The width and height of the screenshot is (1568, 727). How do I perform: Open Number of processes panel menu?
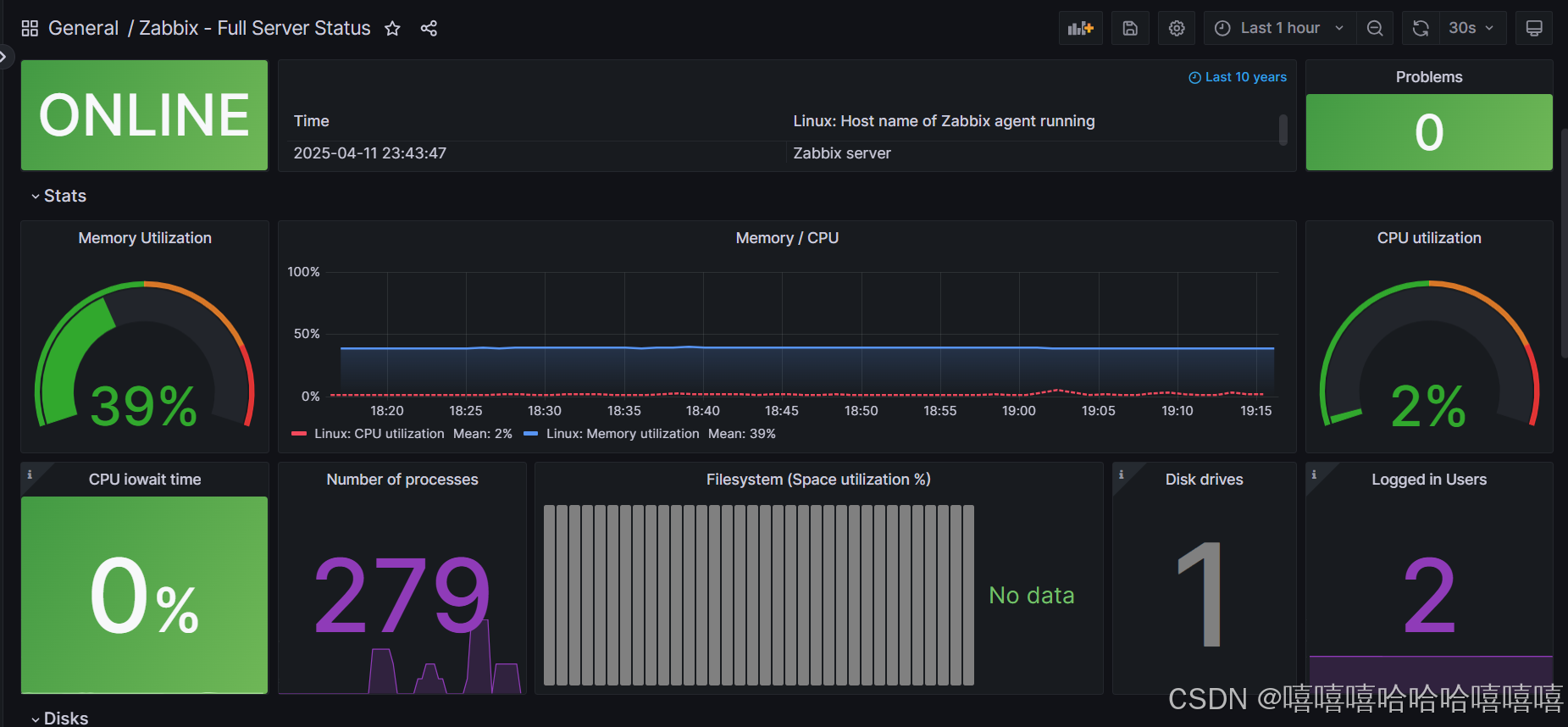coord(402,480)
